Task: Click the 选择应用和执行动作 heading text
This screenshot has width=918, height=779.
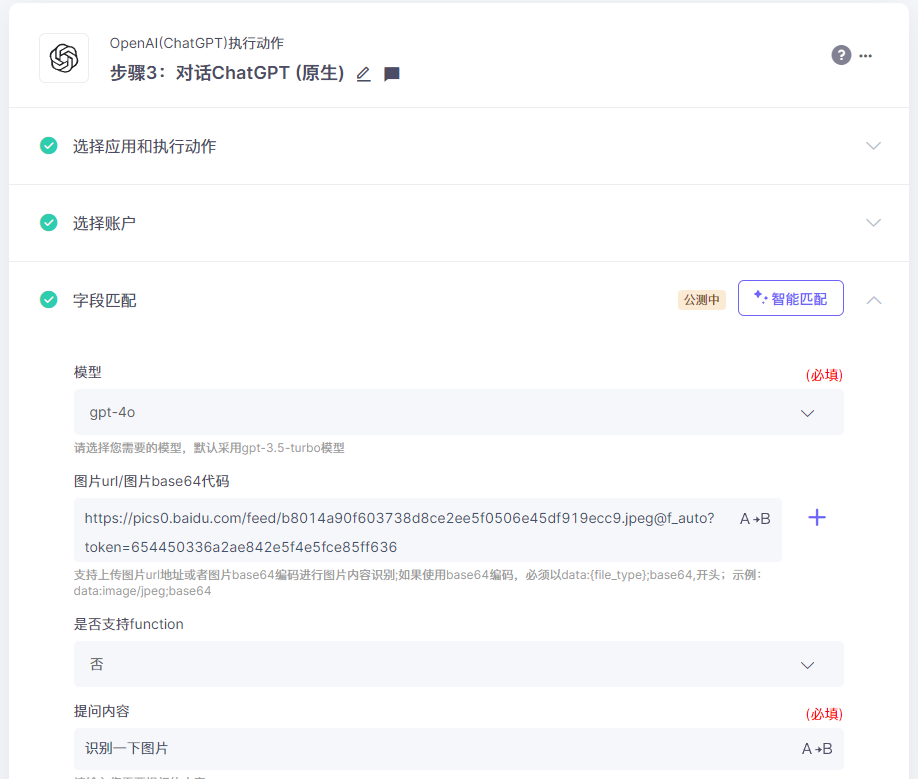Action: coord(145,146)
